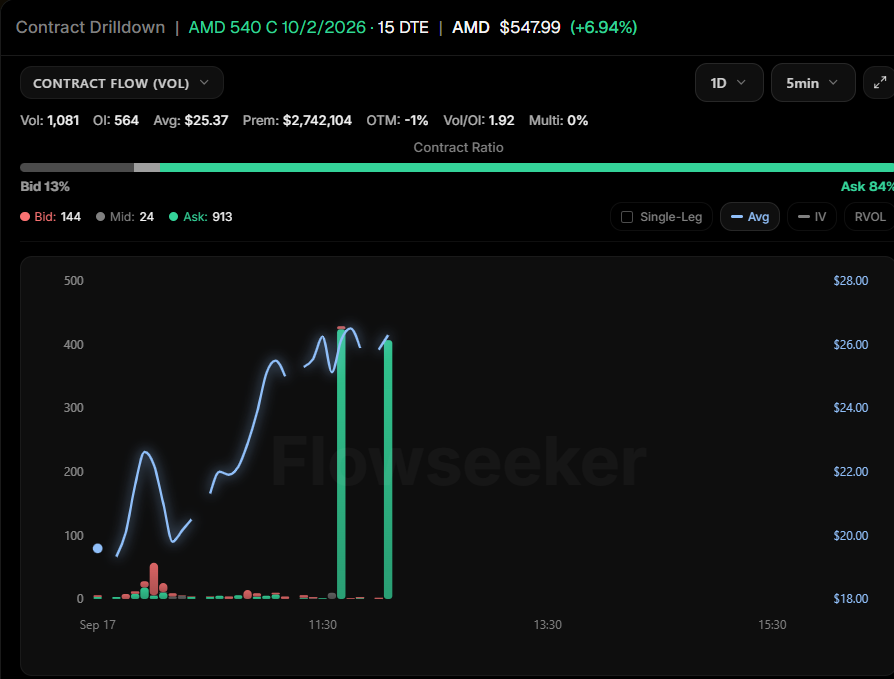Toggle the Avg line overlay

[x=750, y=217]
